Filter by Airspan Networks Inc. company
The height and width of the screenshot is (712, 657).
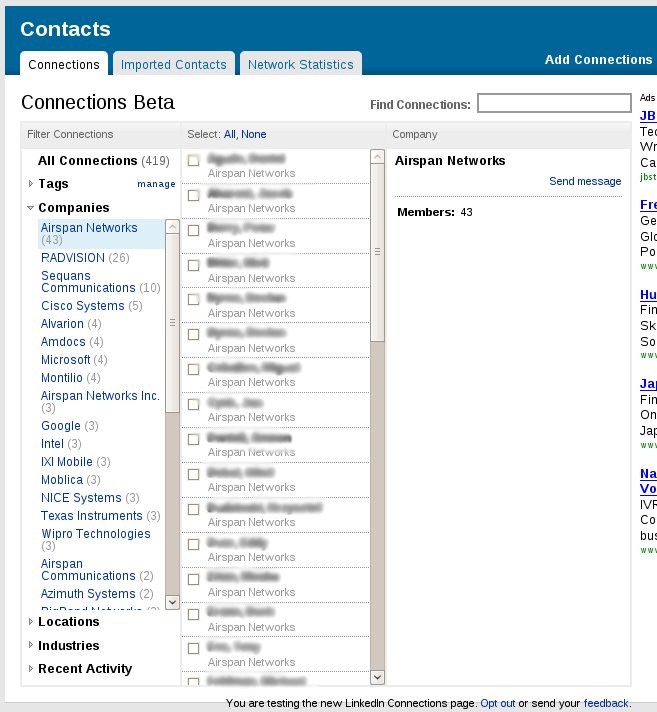[x=100, y=401]
